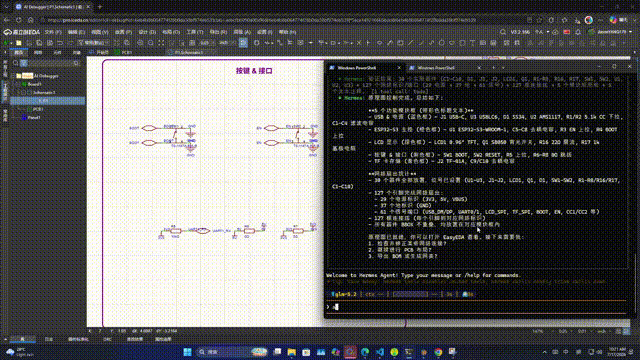Open File Explorer from the taskbar

pos(291,352)
